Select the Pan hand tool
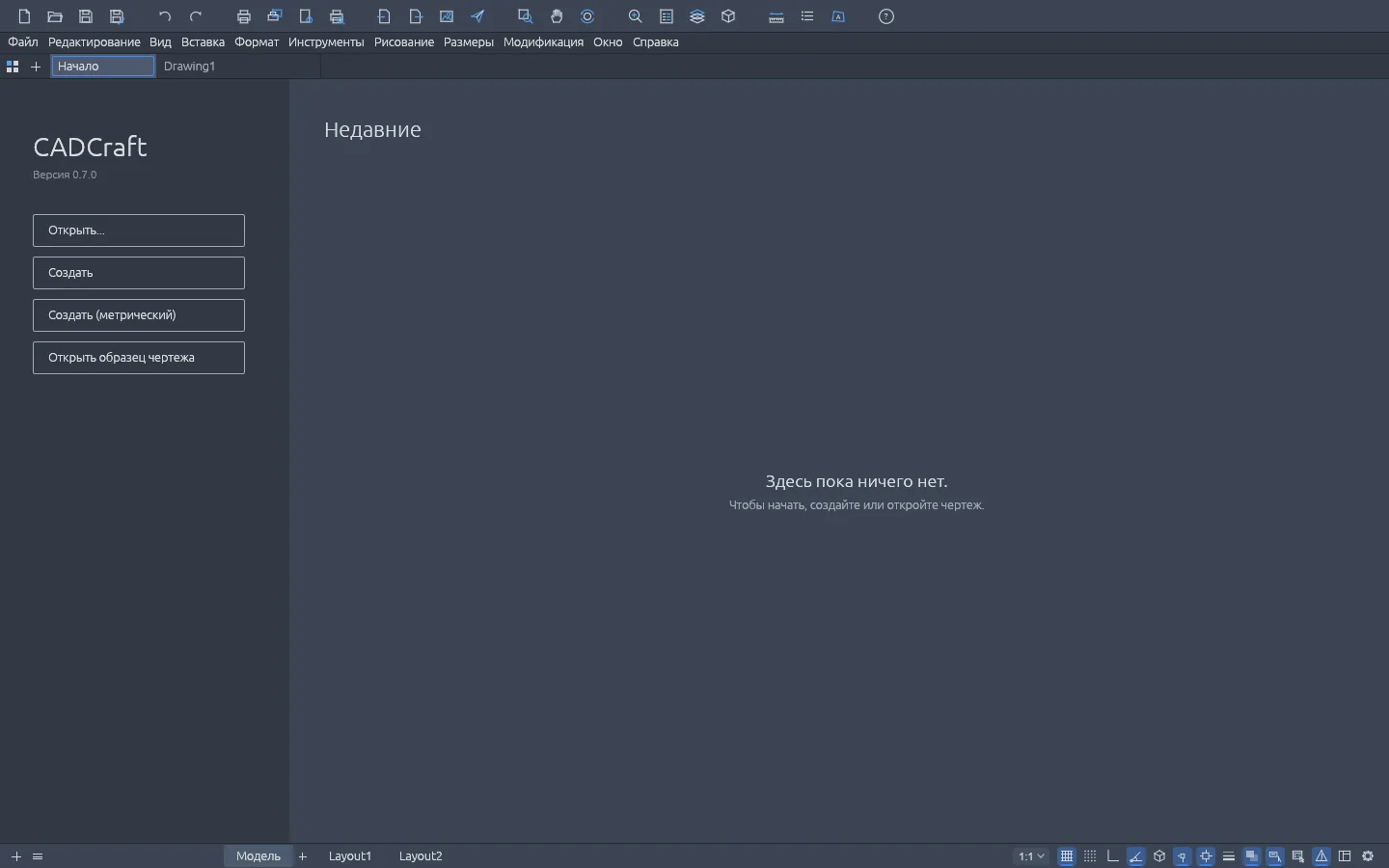This screenshot has height=868, width=1389. (557, 16)
